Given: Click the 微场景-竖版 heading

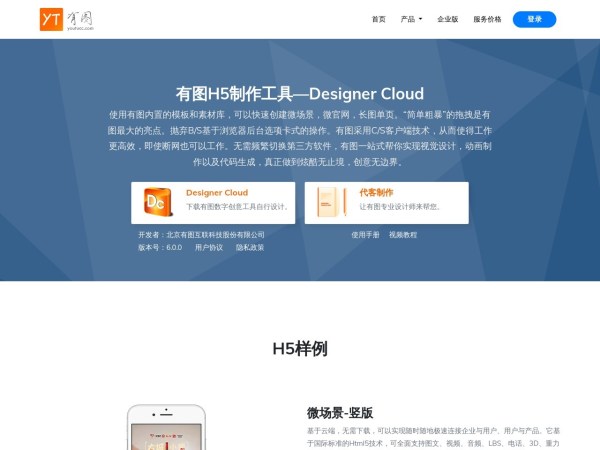Looking at the screenshot, I should pyautogui.click(x=340, y=412).
